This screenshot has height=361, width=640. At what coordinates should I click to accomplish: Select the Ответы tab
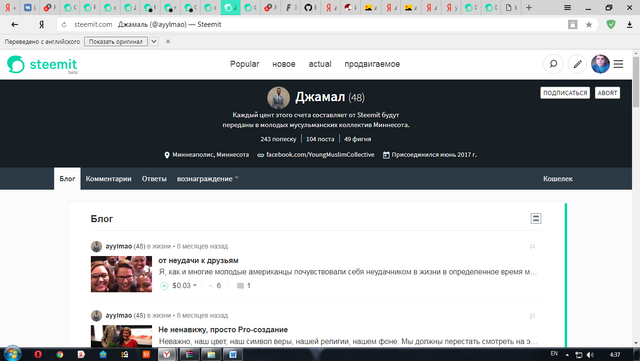(154, 179)
